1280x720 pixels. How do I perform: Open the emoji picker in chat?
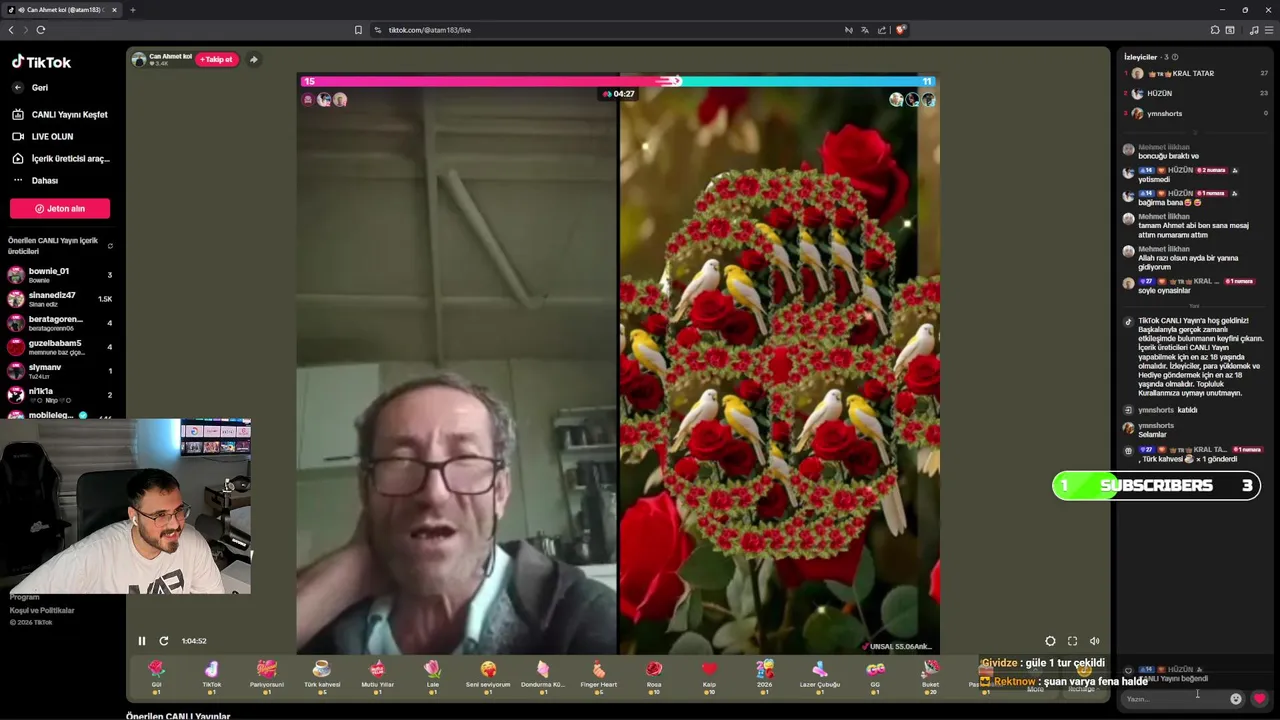[1236, 699]
